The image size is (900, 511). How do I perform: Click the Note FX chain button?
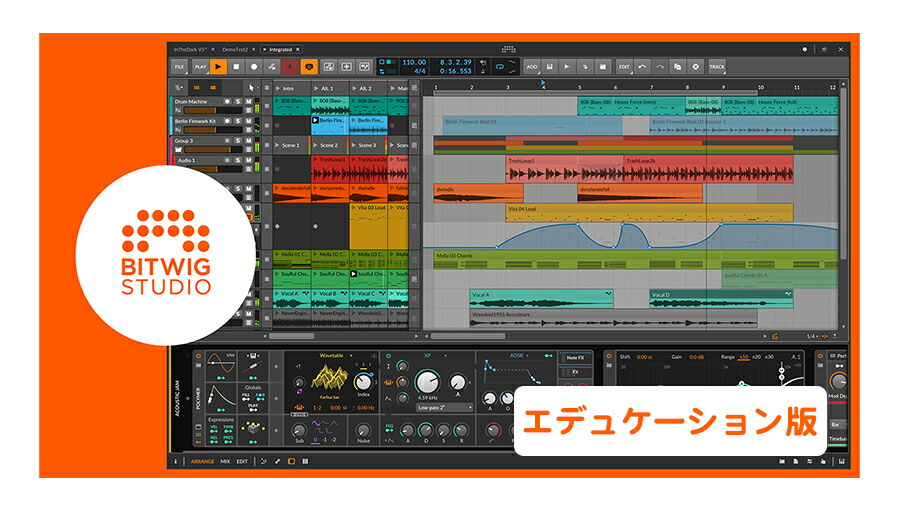coord(575,358)
